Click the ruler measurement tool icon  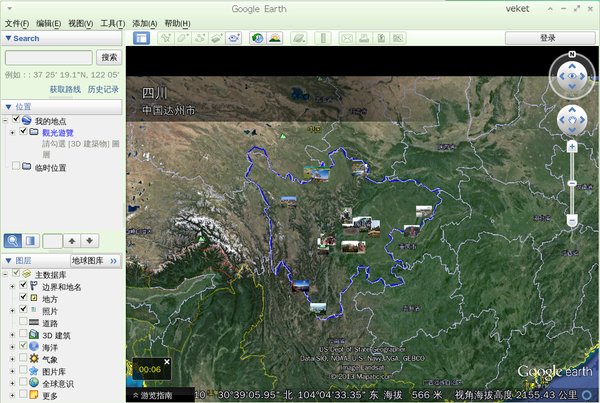coord(322,38)
